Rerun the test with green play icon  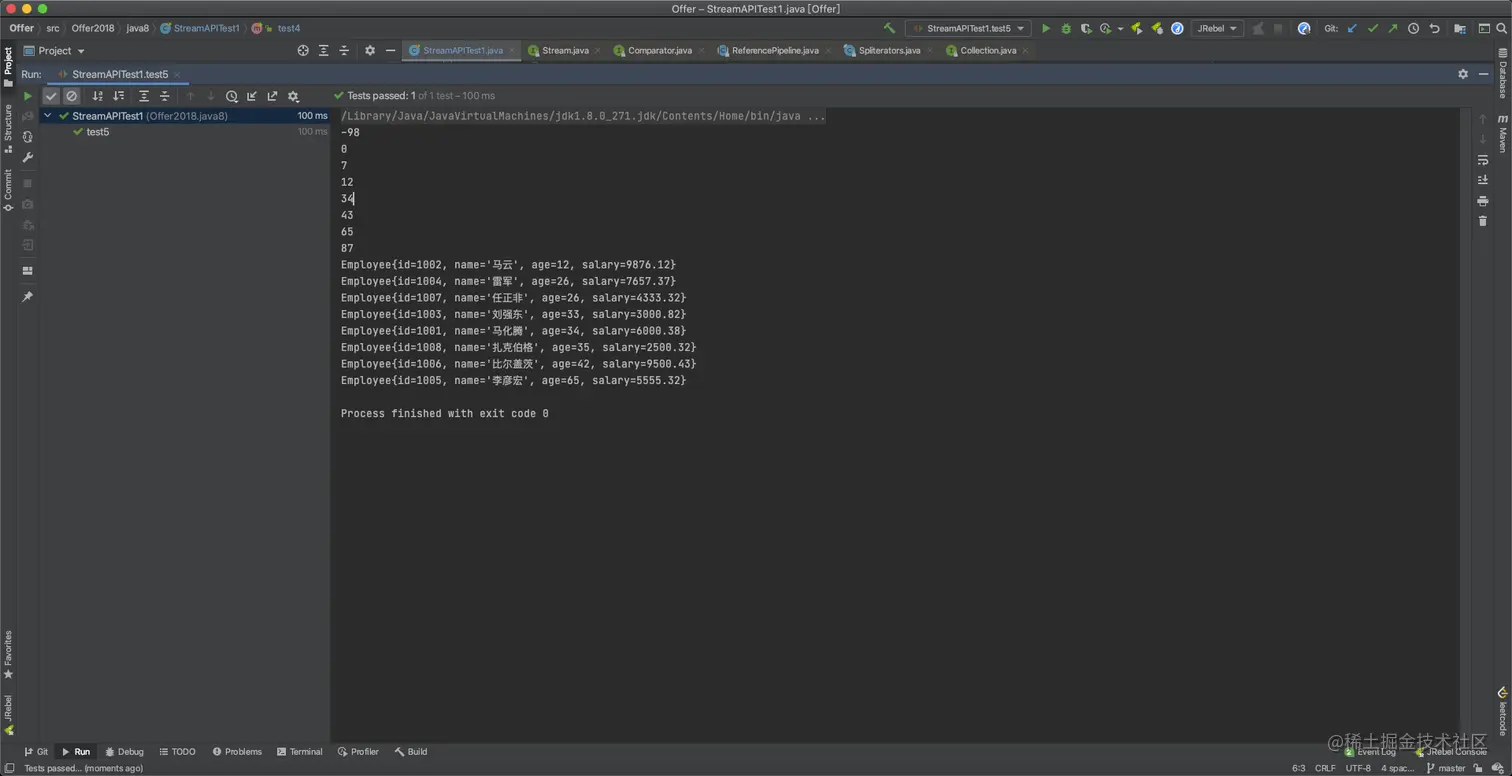click(x=27, y=96)
